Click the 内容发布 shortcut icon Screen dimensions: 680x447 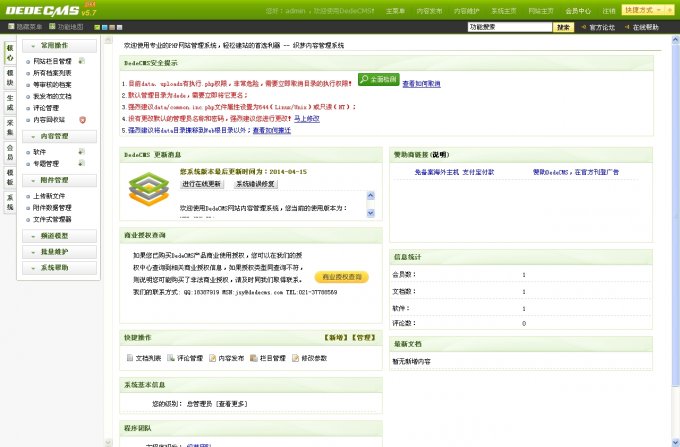(212, 358)
